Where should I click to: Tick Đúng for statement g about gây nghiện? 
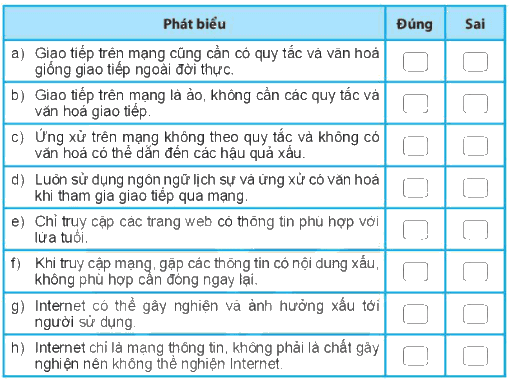click(415, 314)
